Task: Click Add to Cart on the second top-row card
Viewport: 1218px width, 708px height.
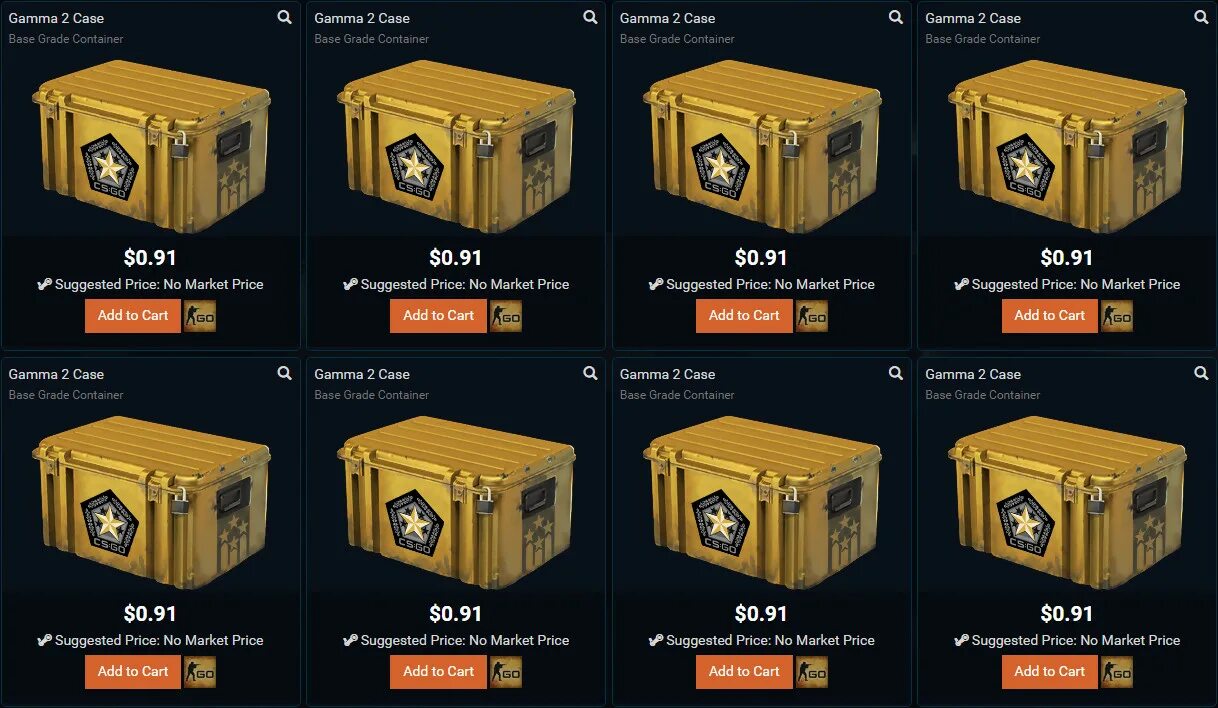Action: click(x=438, y=316)
